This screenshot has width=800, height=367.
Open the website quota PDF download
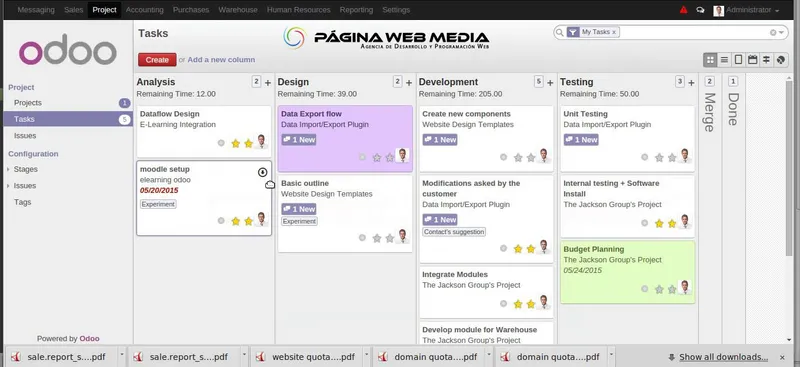pos(306,357)
